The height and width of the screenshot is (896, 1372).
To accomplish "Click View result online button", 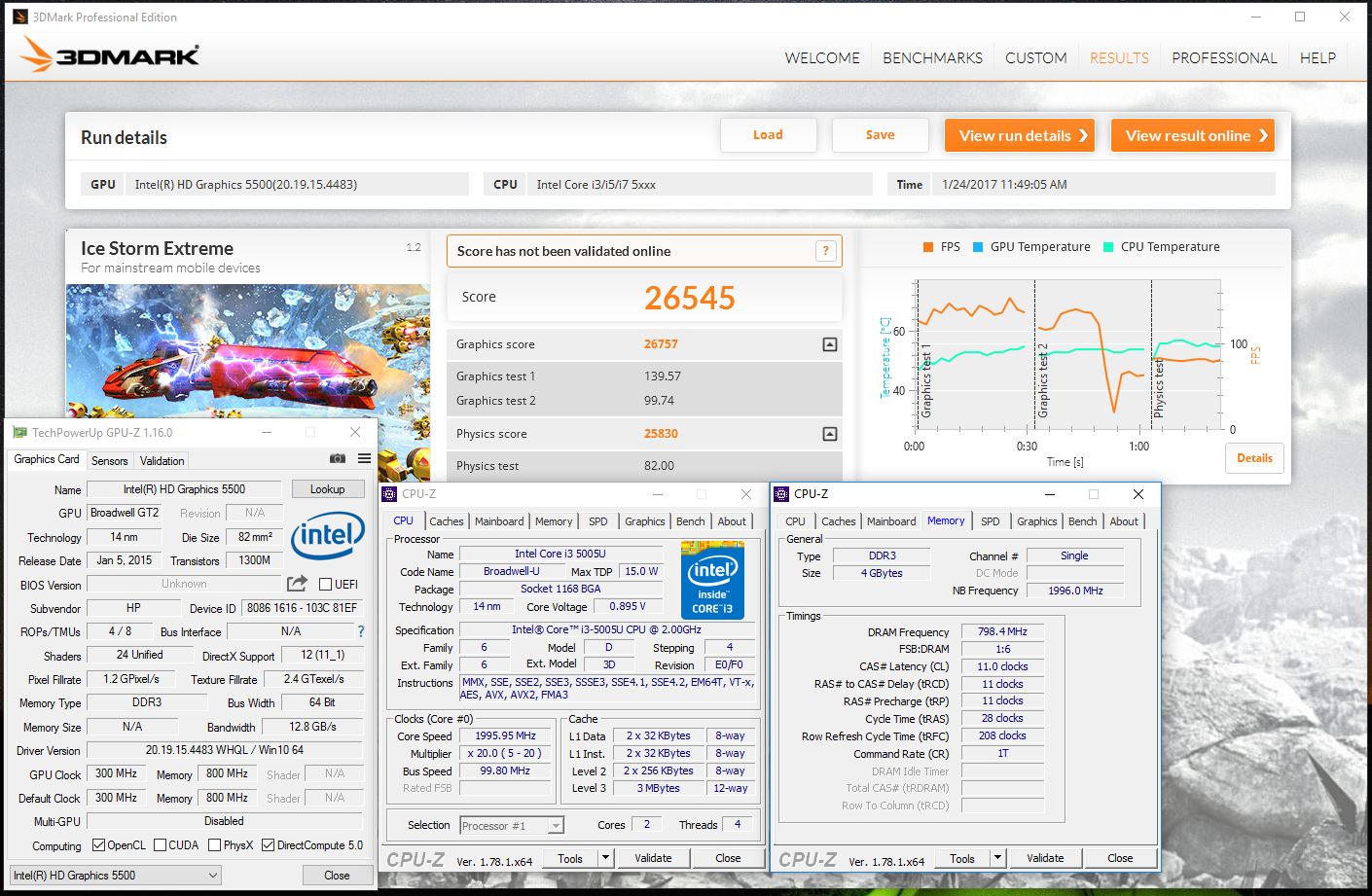I will pos(1193,135).
